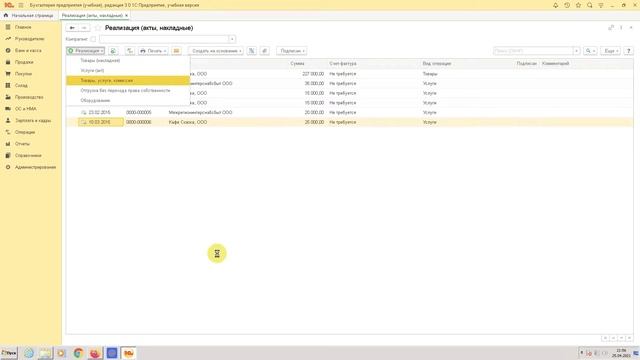Open Руководителю section in sidebar

click(x=29, y=39)
